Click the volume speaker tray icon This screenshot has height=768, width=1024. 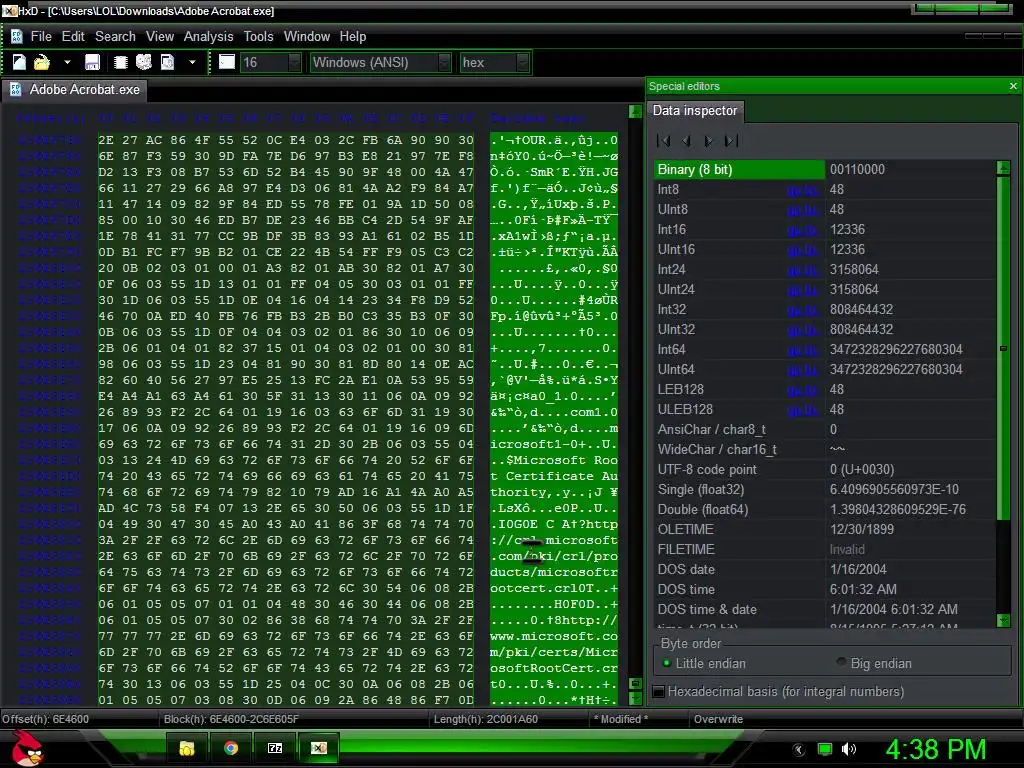click(x=849, y=749)
